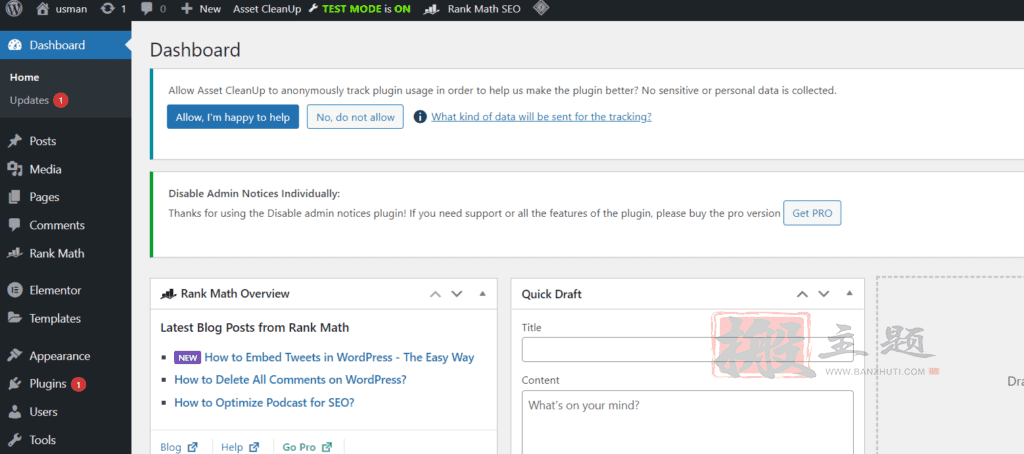The height and width of the screenshot is (454, 1024).
Task: Open How to Optimize Podcast for SEO post
Action: point(264,402)
